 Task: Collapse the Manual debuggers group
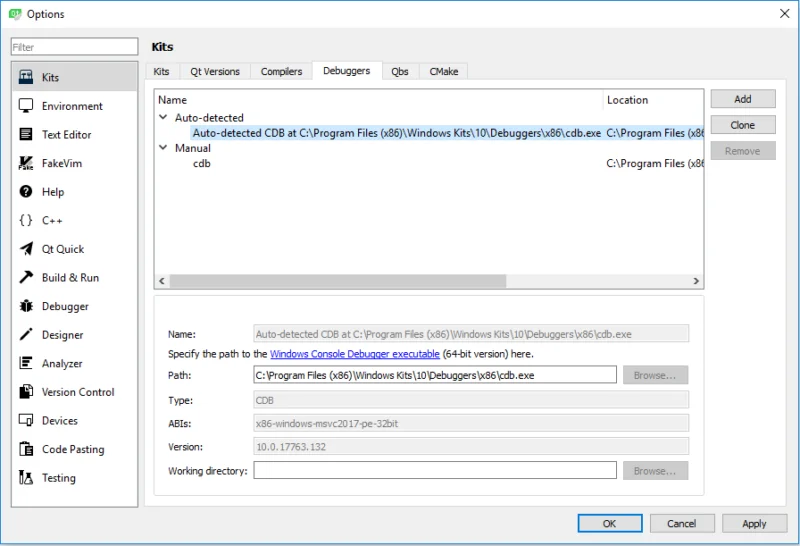164,148
